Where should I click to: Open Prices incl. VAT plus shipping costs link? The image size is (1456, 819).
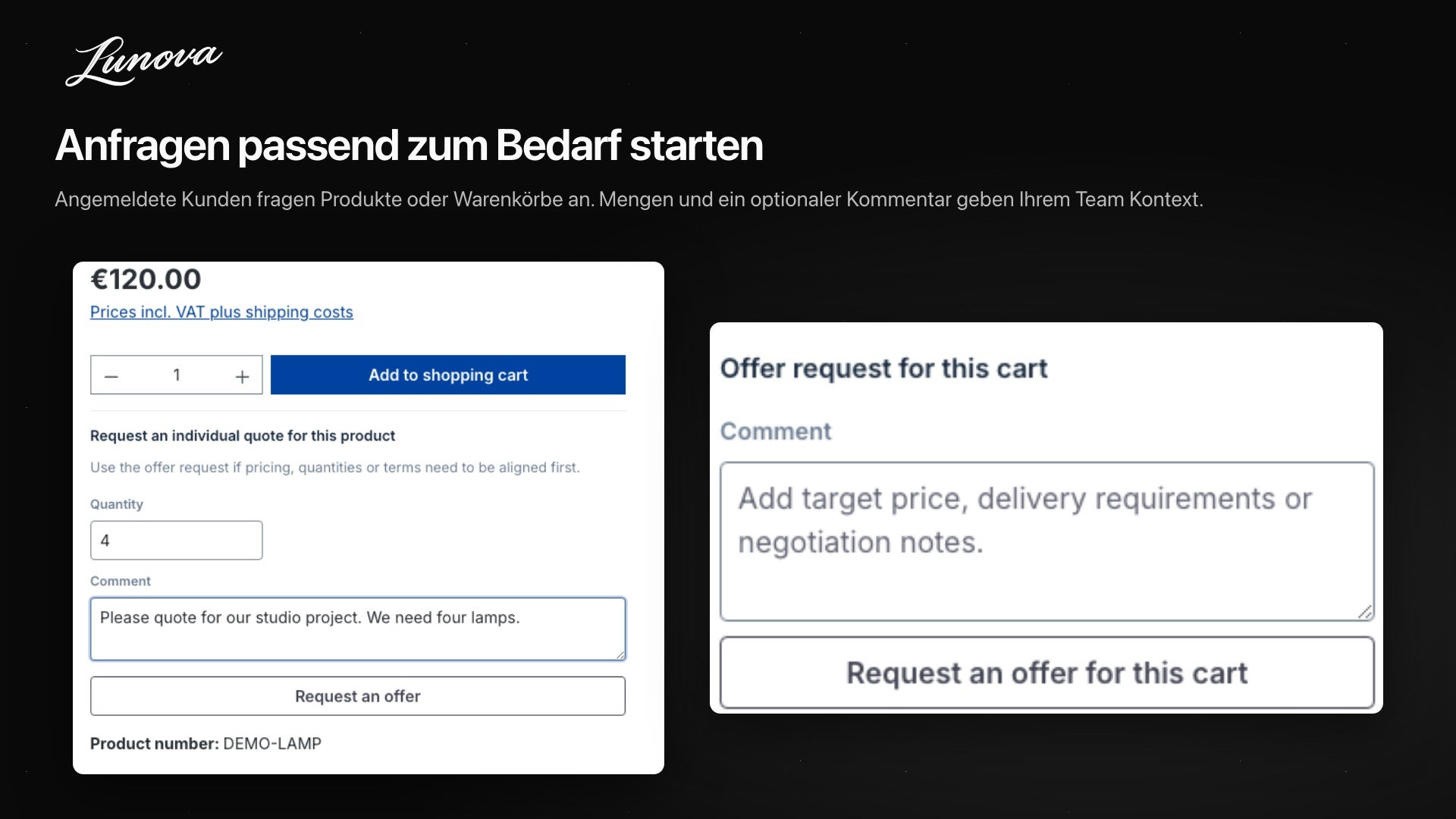coord(221,312)
